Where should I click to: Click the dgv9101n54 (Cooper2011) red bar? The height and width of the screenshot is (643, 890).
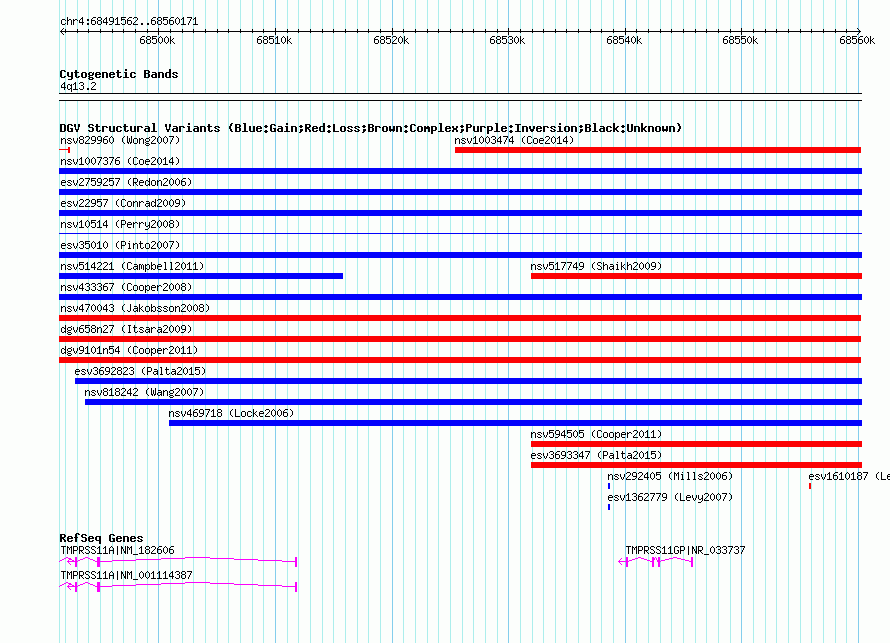tap(460, 360)
